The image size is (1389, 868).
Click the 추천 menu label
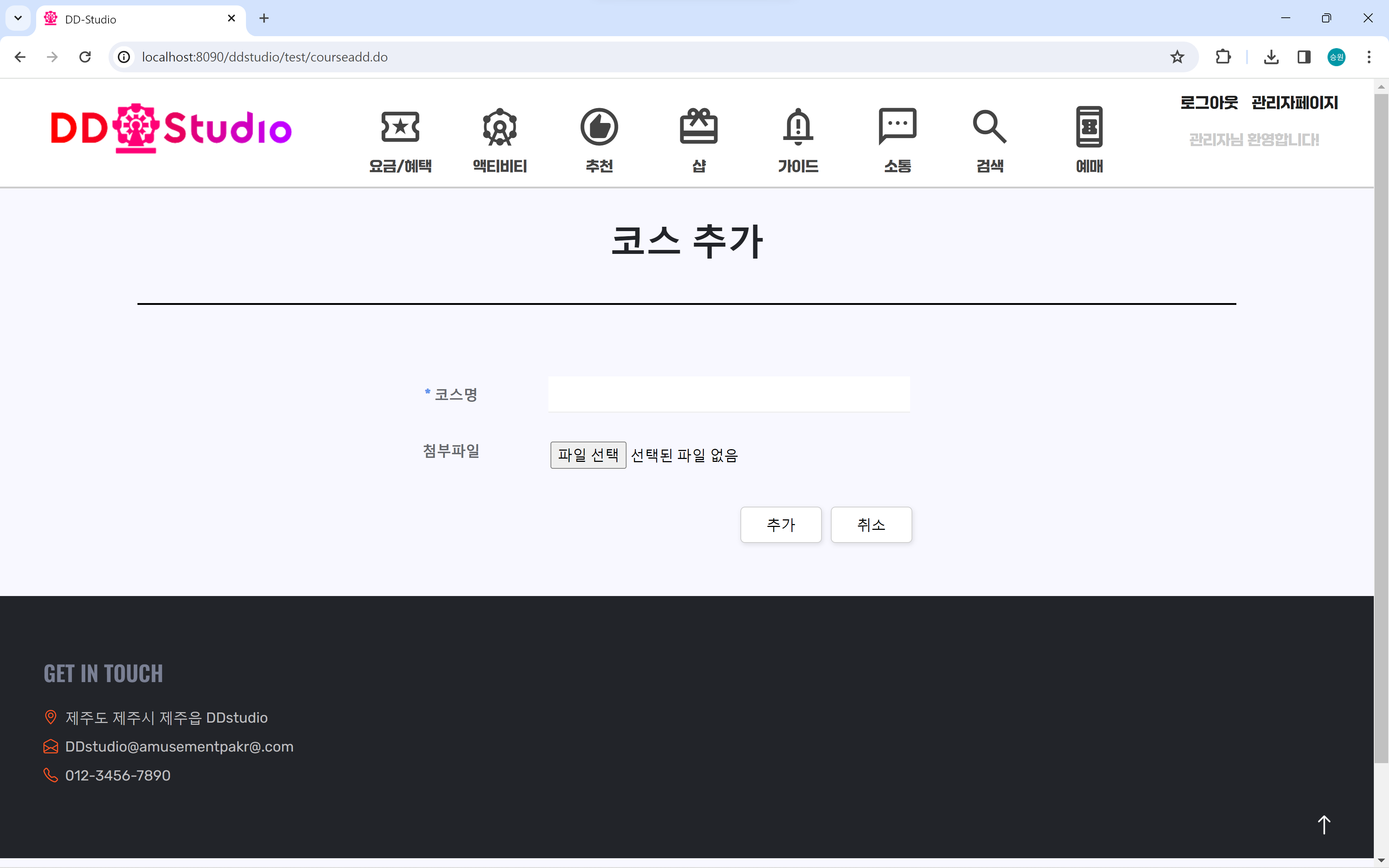click(599, 166)
